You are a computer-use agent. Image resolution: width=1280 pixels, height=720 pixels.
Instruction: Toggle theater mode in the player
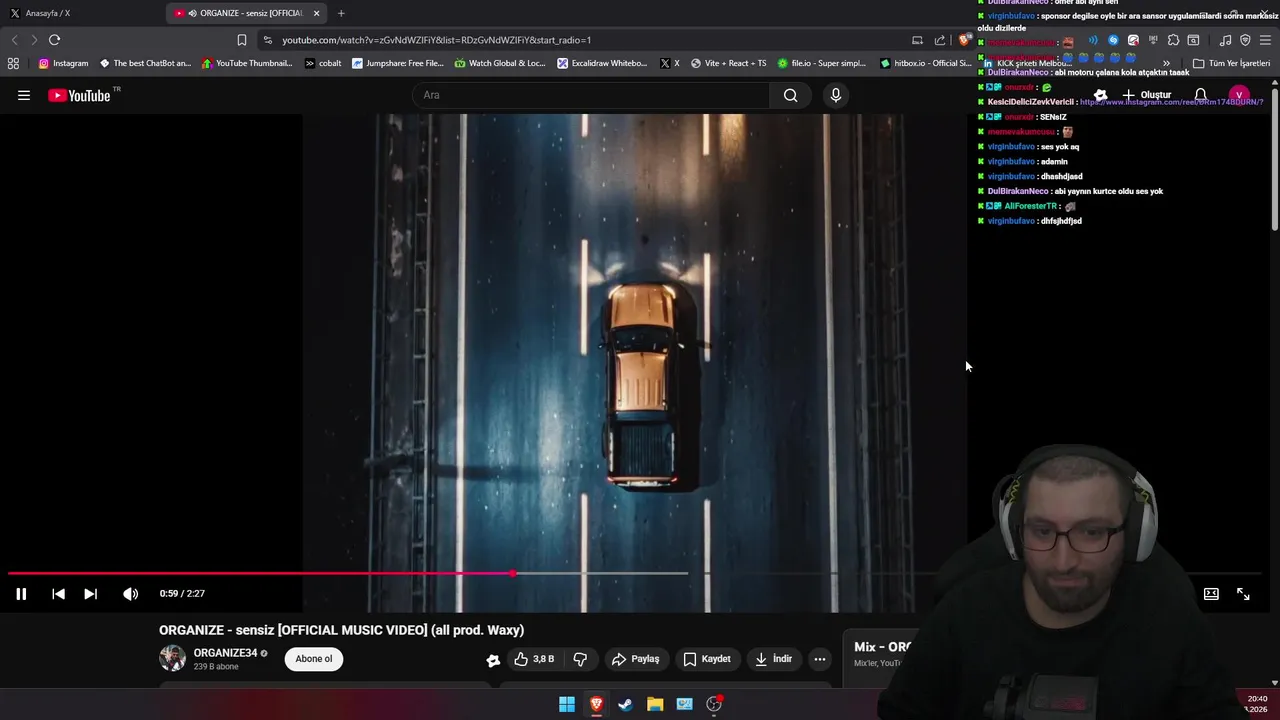1211,594
